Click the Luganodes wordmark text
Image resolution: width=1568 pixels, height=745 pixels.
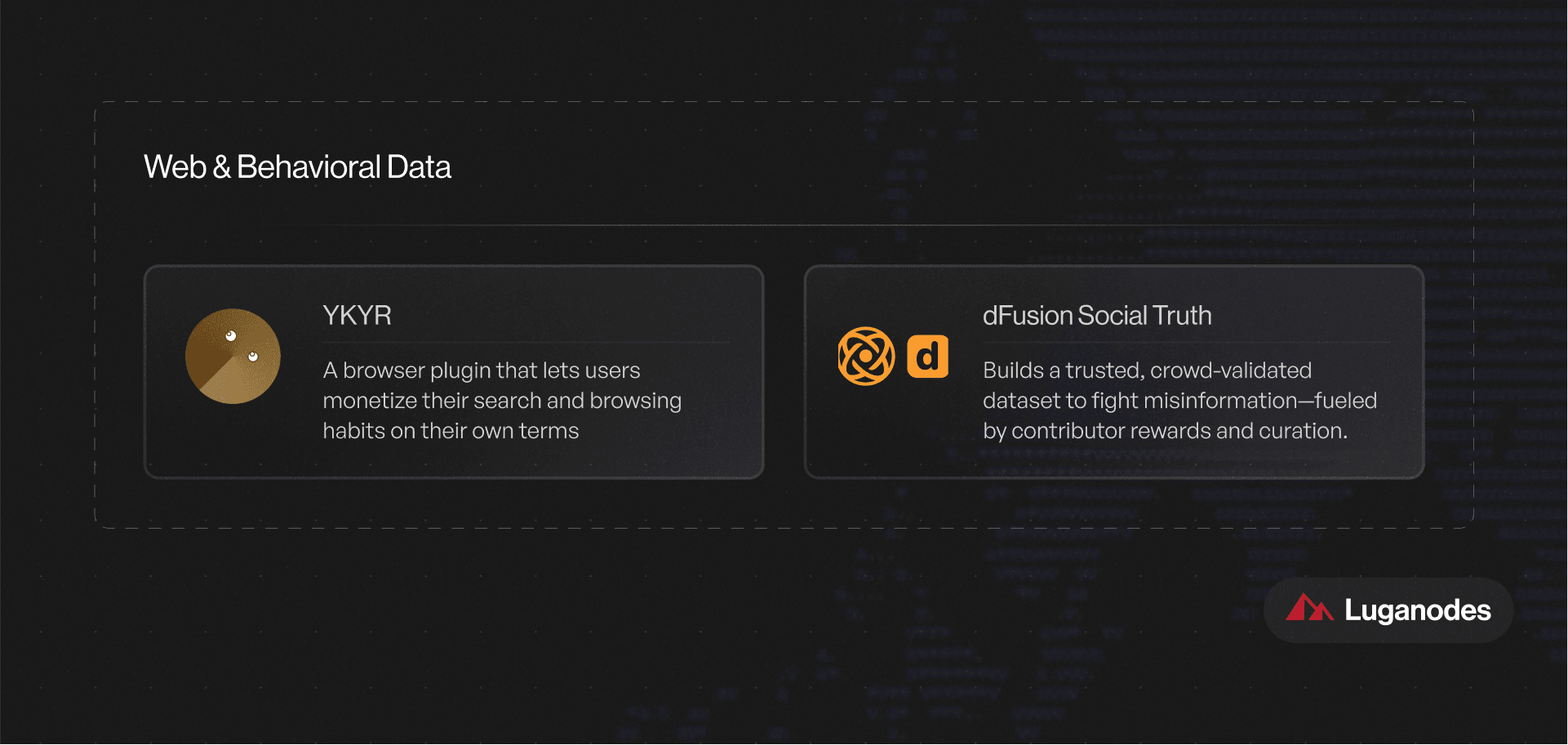tap(1418, 610)
